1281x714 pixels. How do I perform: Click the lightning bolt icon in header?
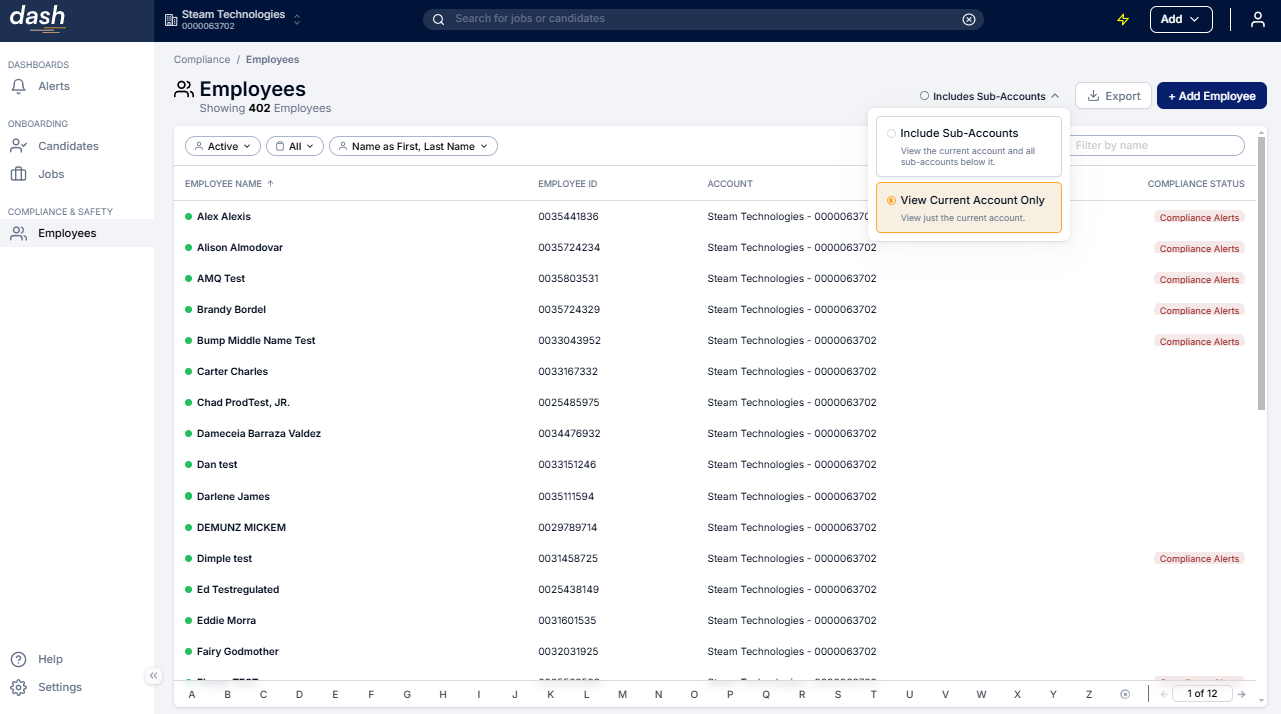tap(1123, 19)
